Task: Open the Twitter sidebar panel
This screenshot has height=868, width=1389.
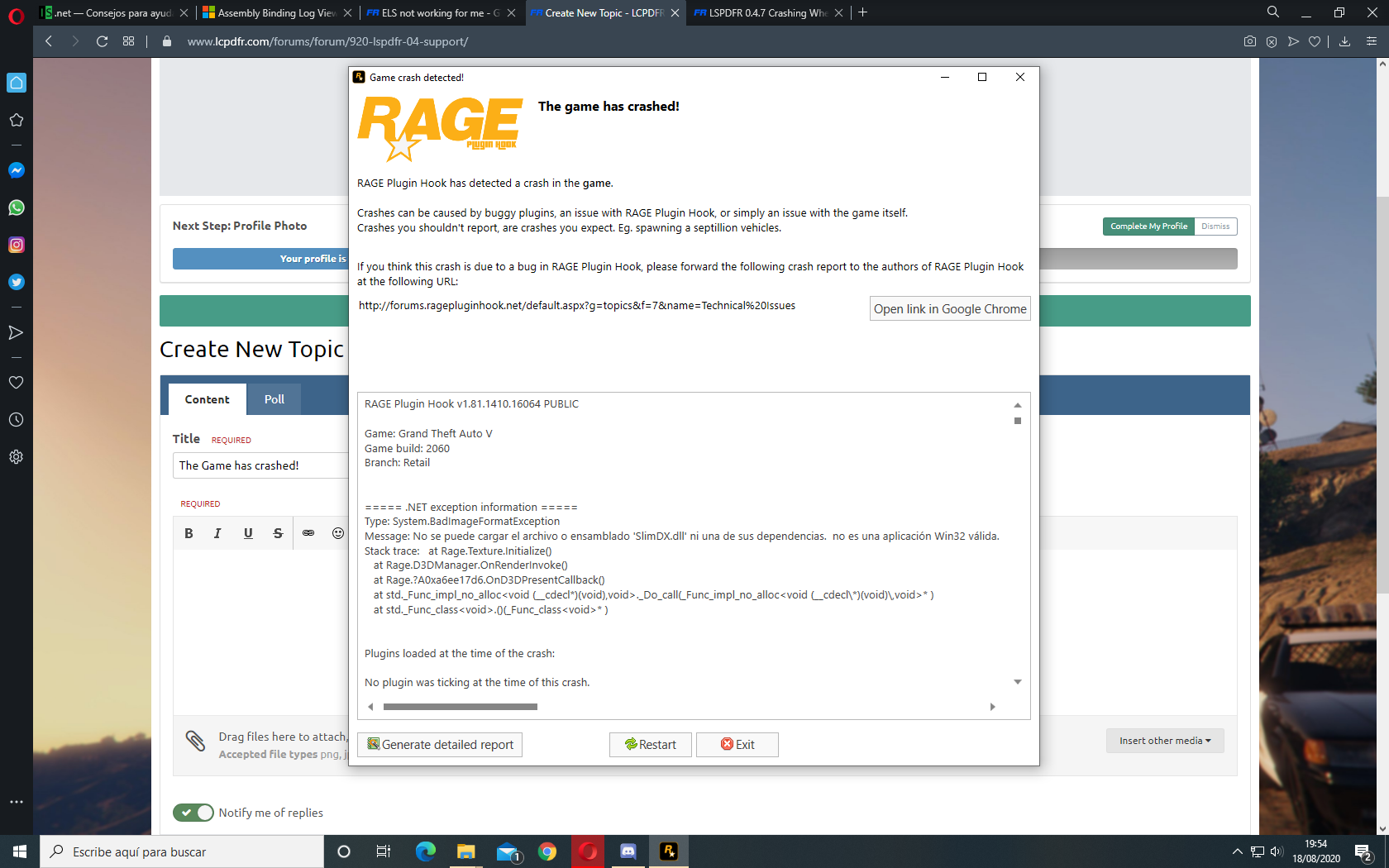Action: (16, 282)
